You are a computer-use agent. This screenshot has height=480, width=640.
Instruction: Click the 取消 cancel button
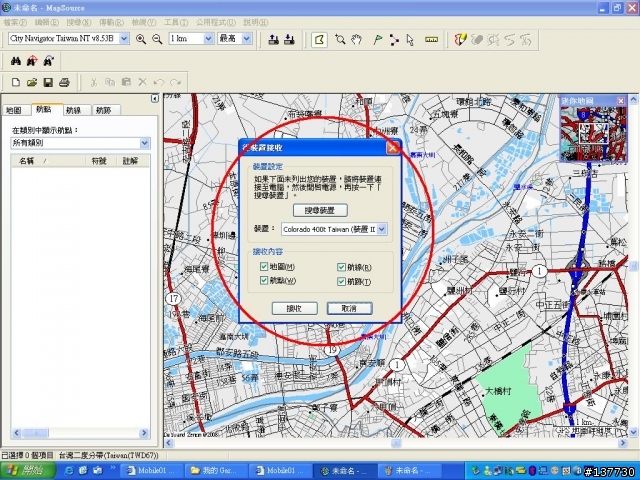pyautogui.click(x=349, y=309)
